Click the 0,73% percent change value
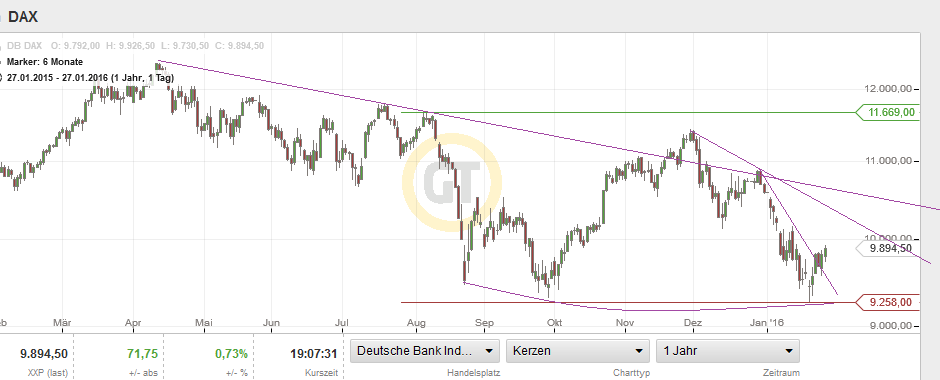 tap(229, 354)
